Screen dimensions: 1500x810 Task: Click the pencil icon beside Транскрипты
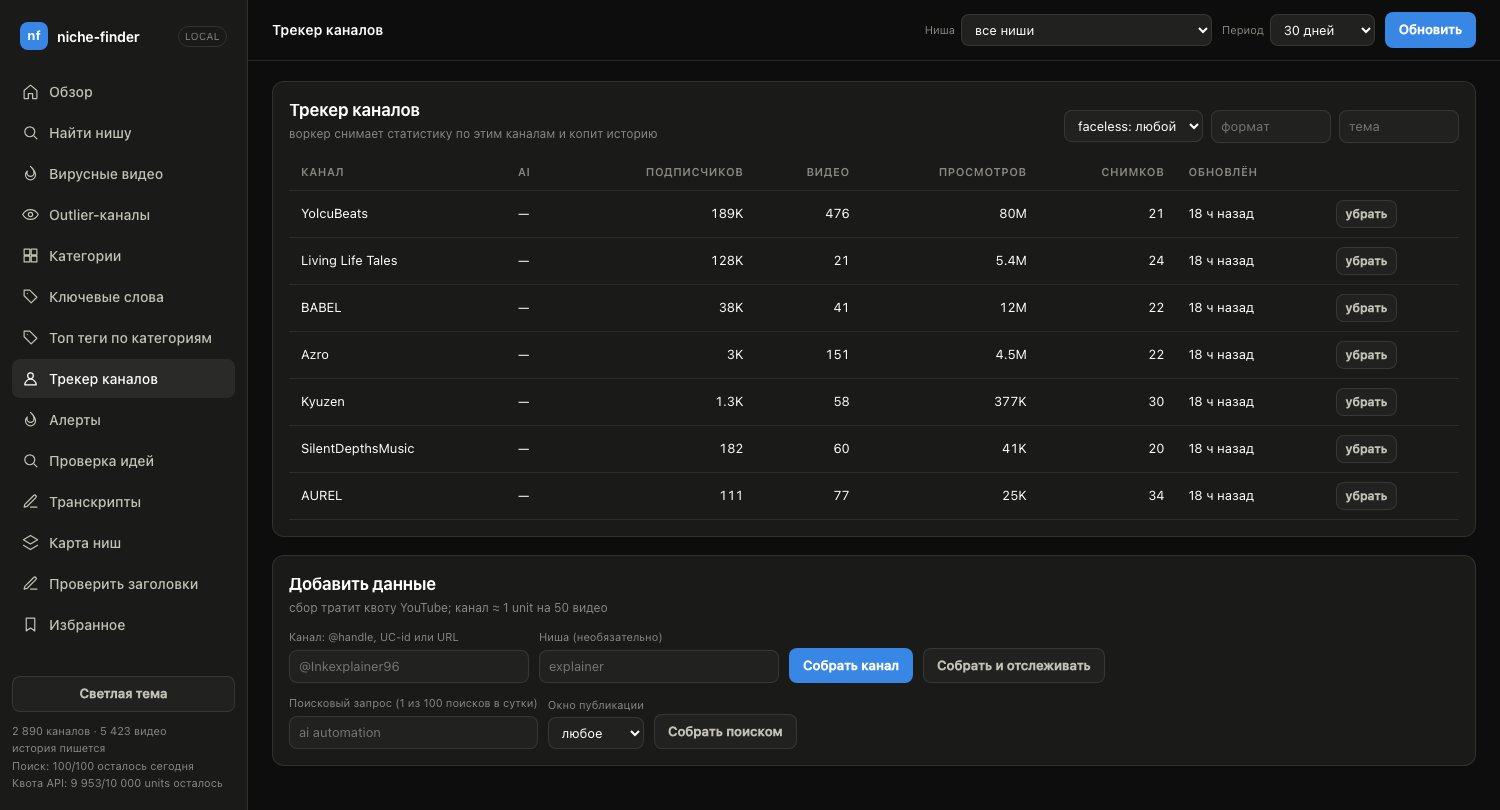click(x=30, y=502)
